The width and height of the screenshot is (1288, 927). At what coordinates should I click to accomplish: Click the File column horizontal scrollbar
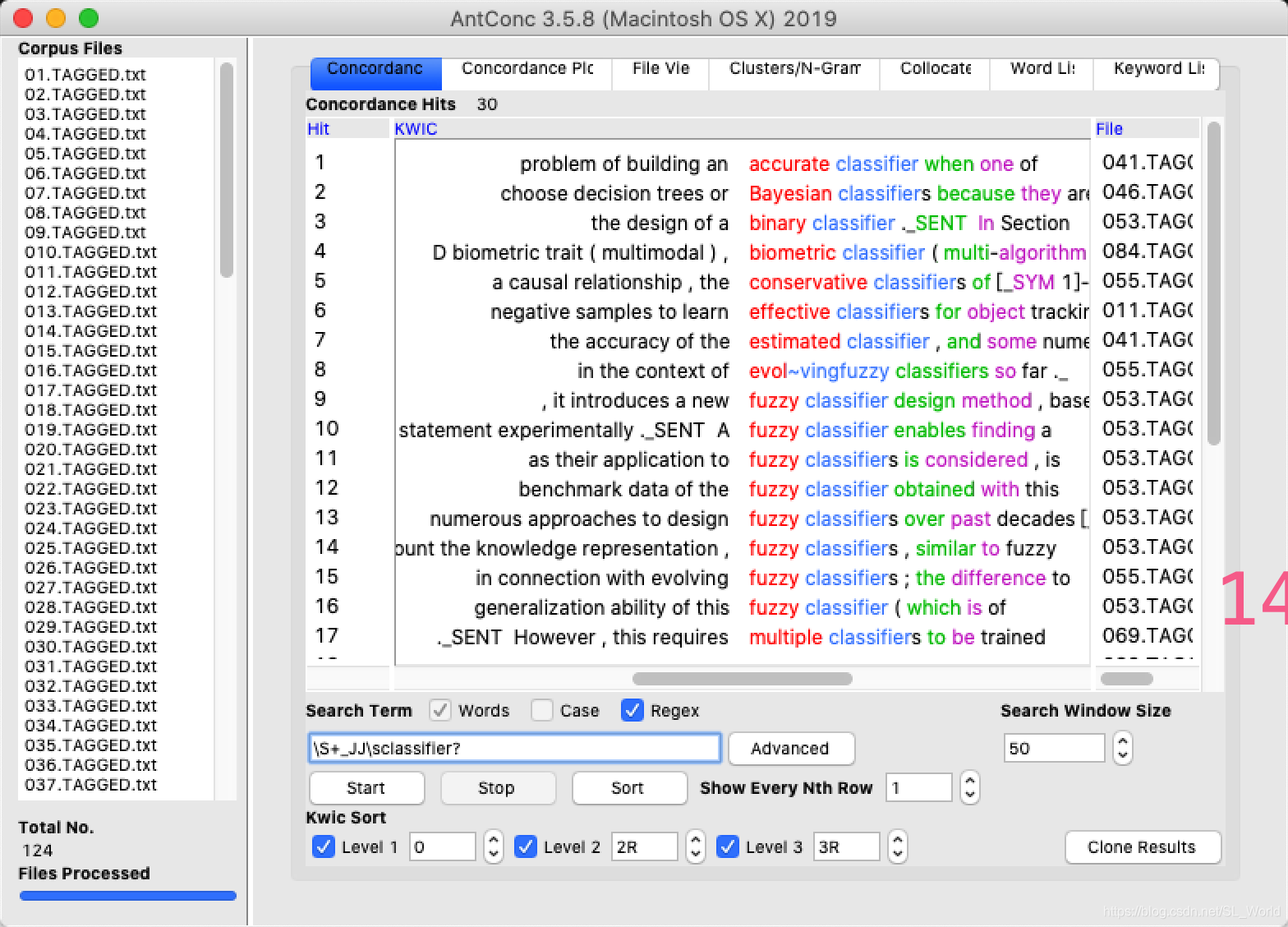point(1127,679)
